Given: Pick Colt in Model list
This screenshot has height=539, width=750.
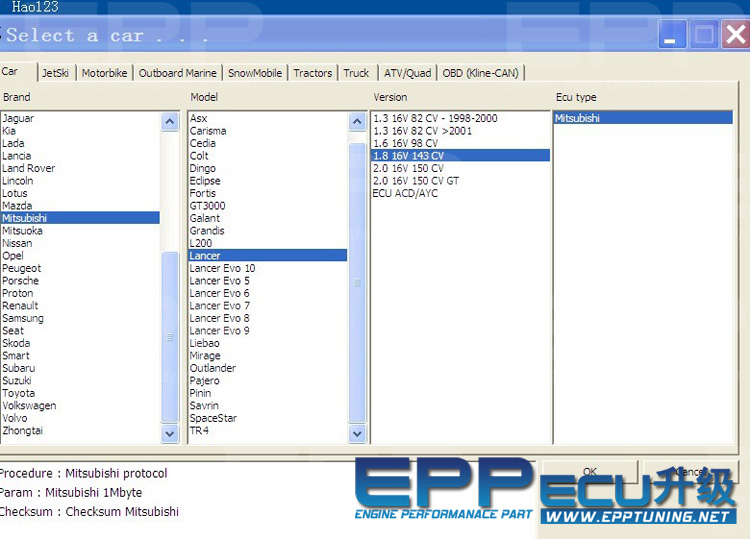Looking at the screenshot, I should point(268,155).
